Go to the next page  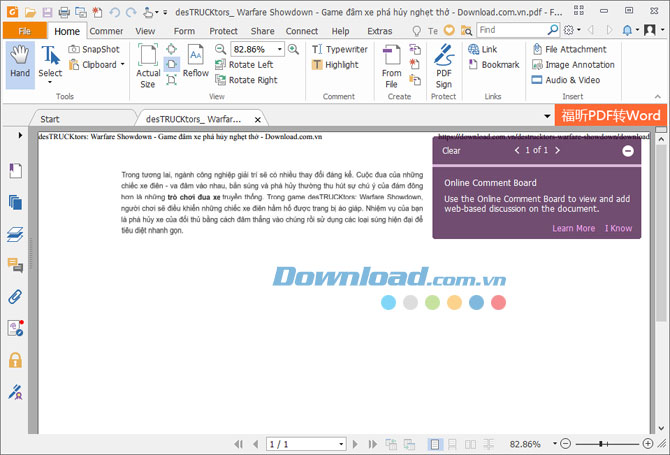coord(355,444)
